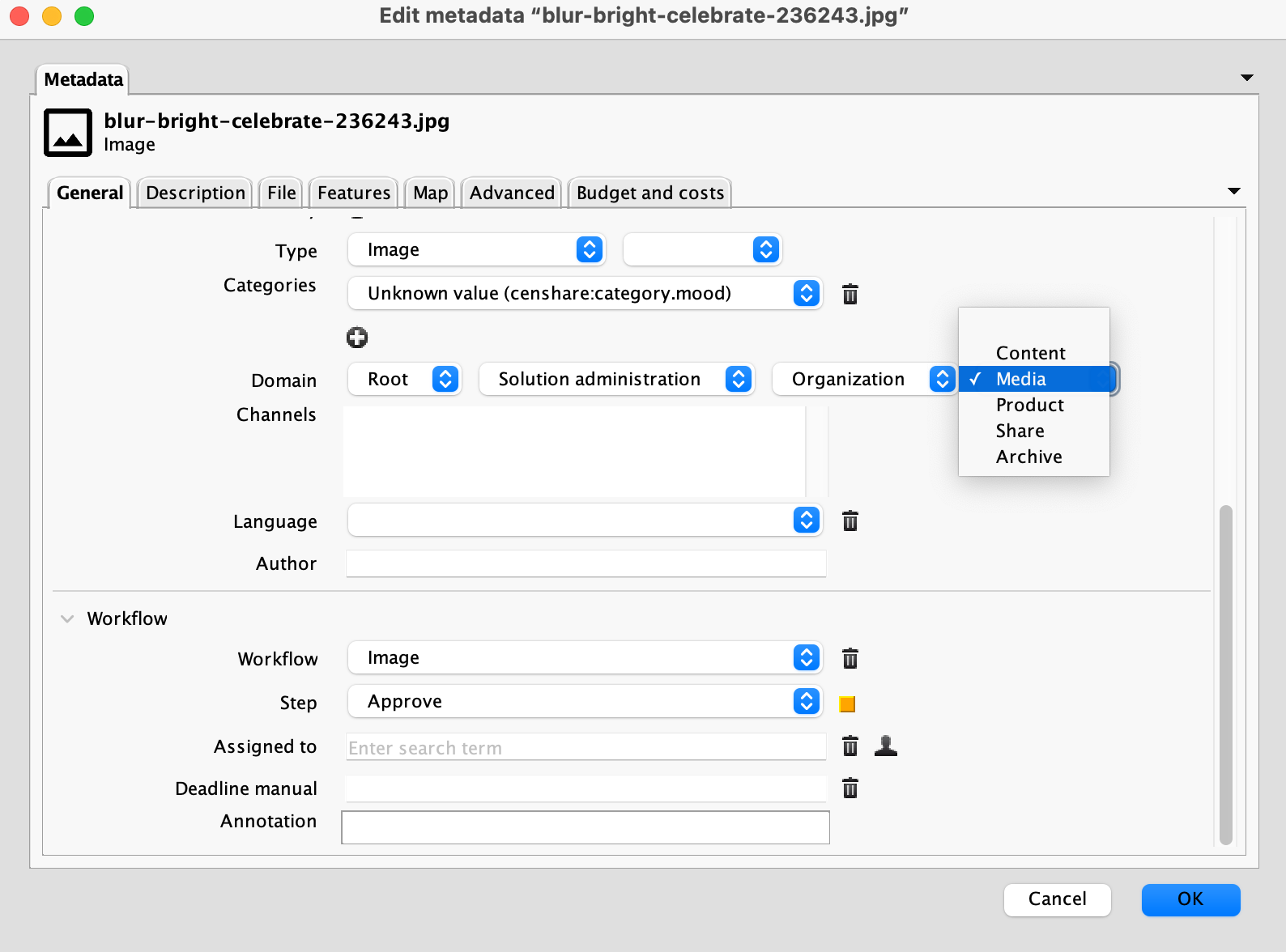Choose Product in the open popup menu
The height and width of the screenshot is (952, 1286).
click(1029, 405)
